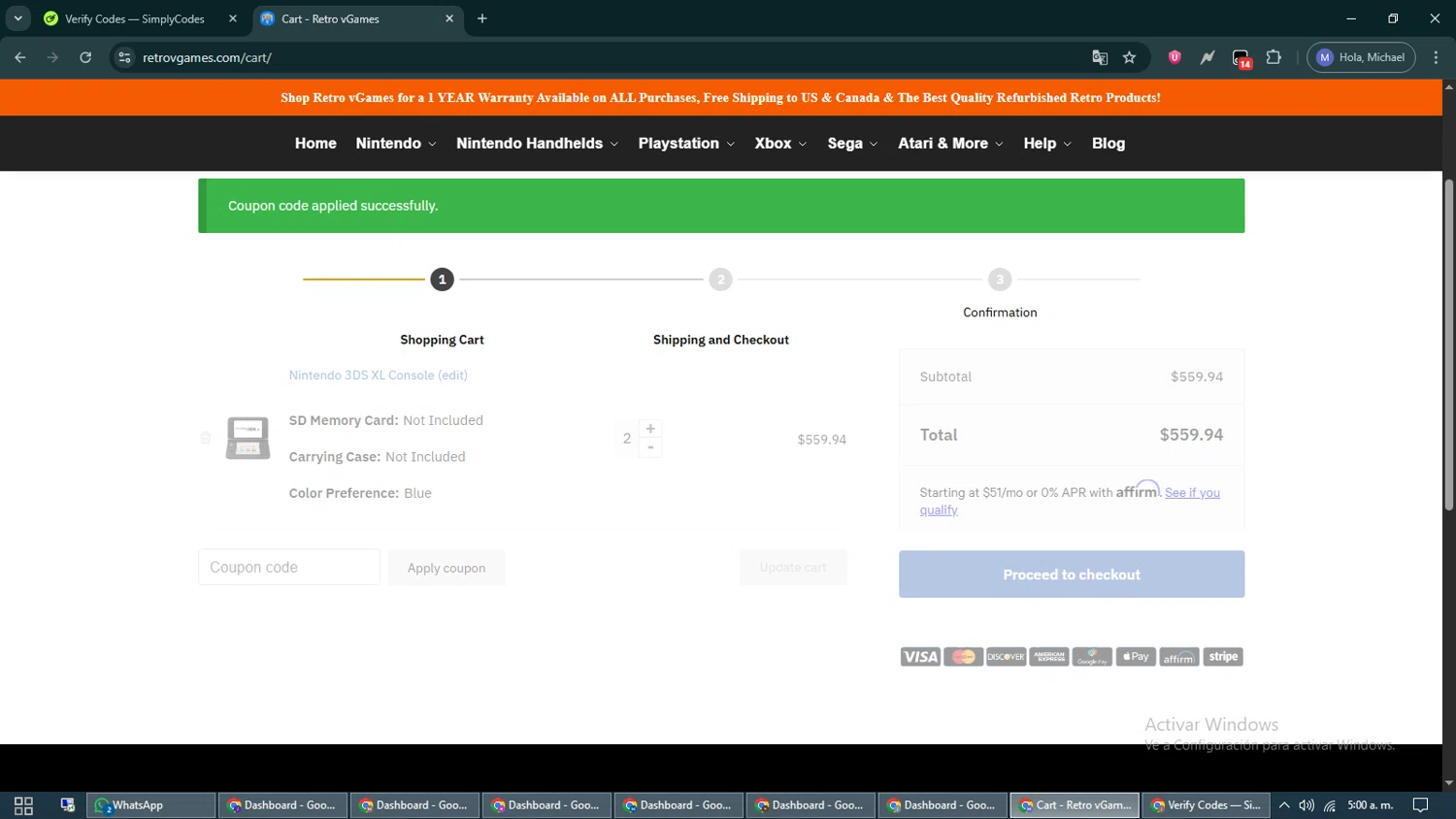Open the Extensions puzzle icon
The image size is (1456, 819).
1274,57
